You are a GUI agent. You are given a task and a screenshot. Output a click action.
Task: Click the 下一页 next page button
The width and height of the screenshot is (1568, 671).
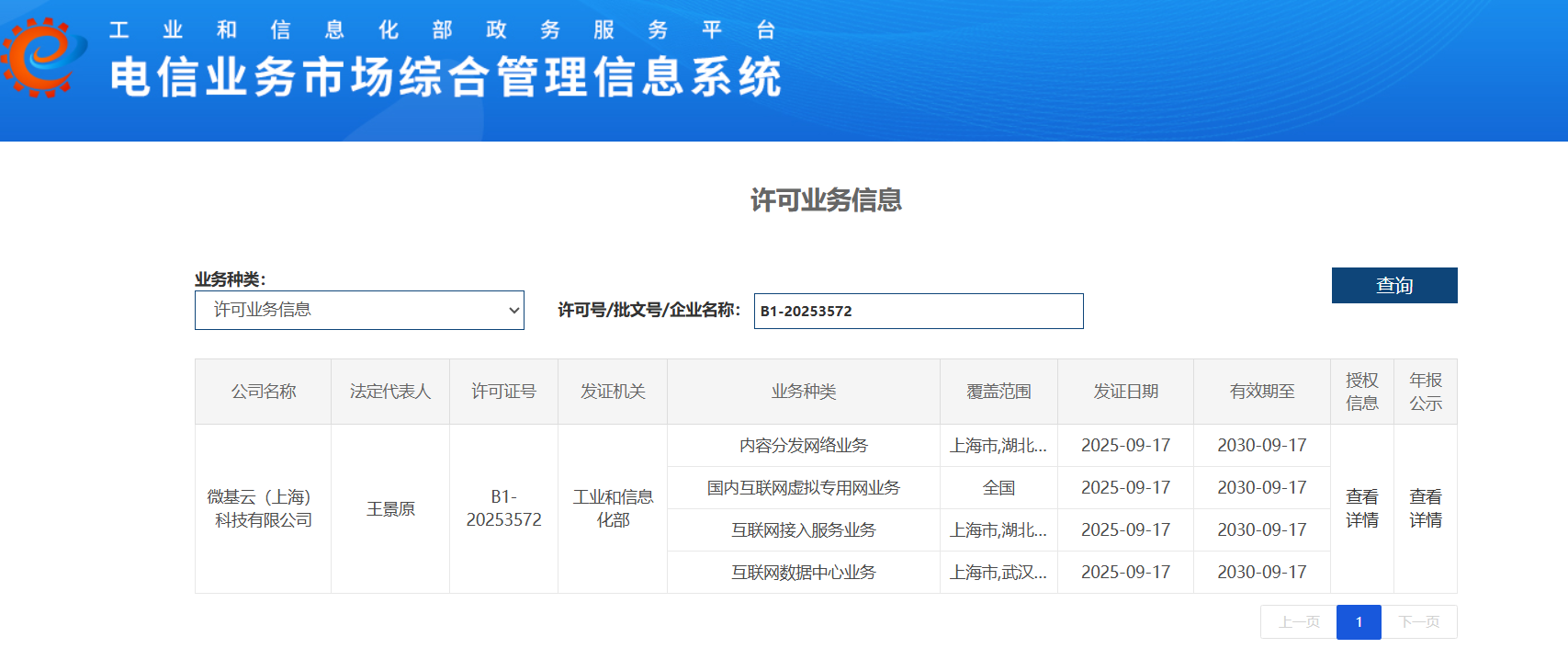[x=1418, y=622]
